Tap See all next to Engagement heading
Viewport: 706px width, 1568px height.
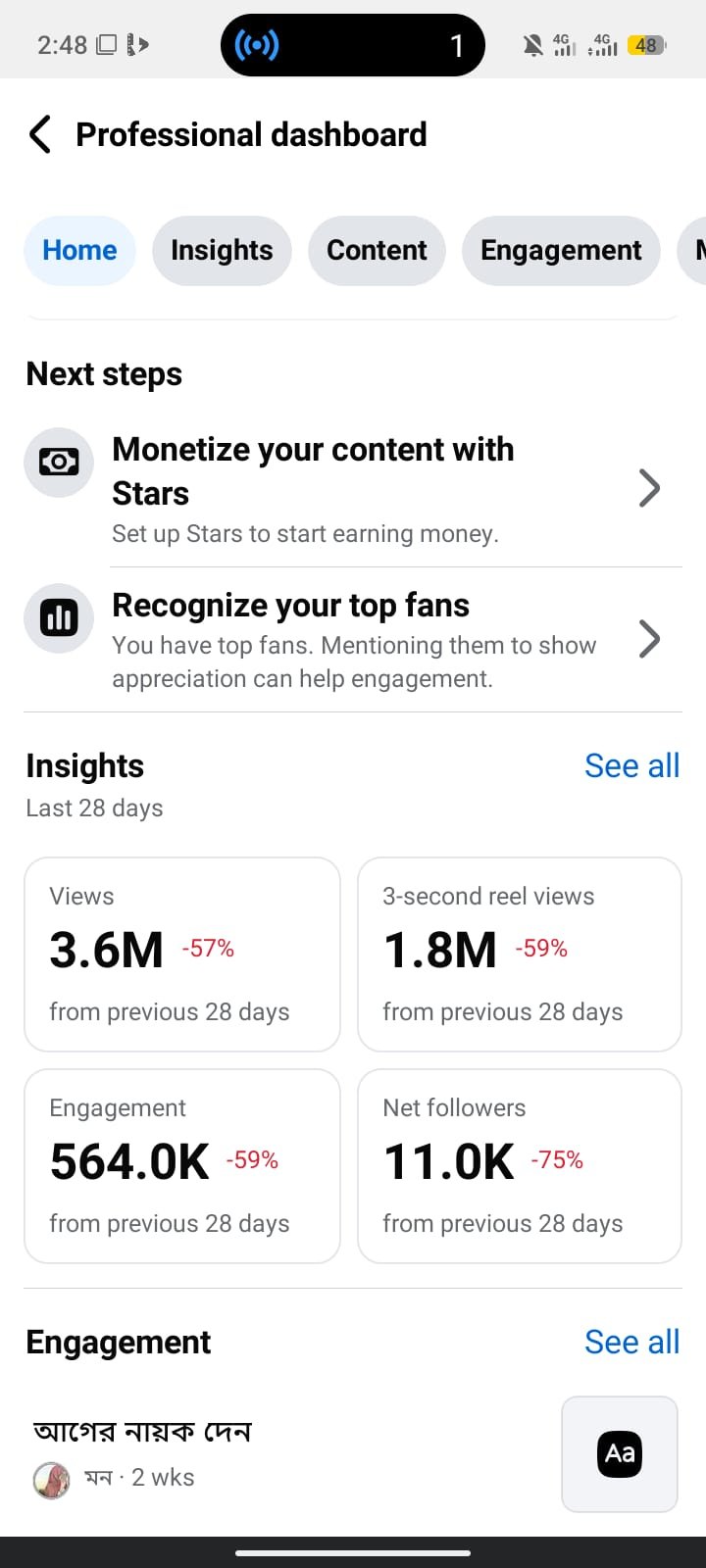coord(631,1343)
